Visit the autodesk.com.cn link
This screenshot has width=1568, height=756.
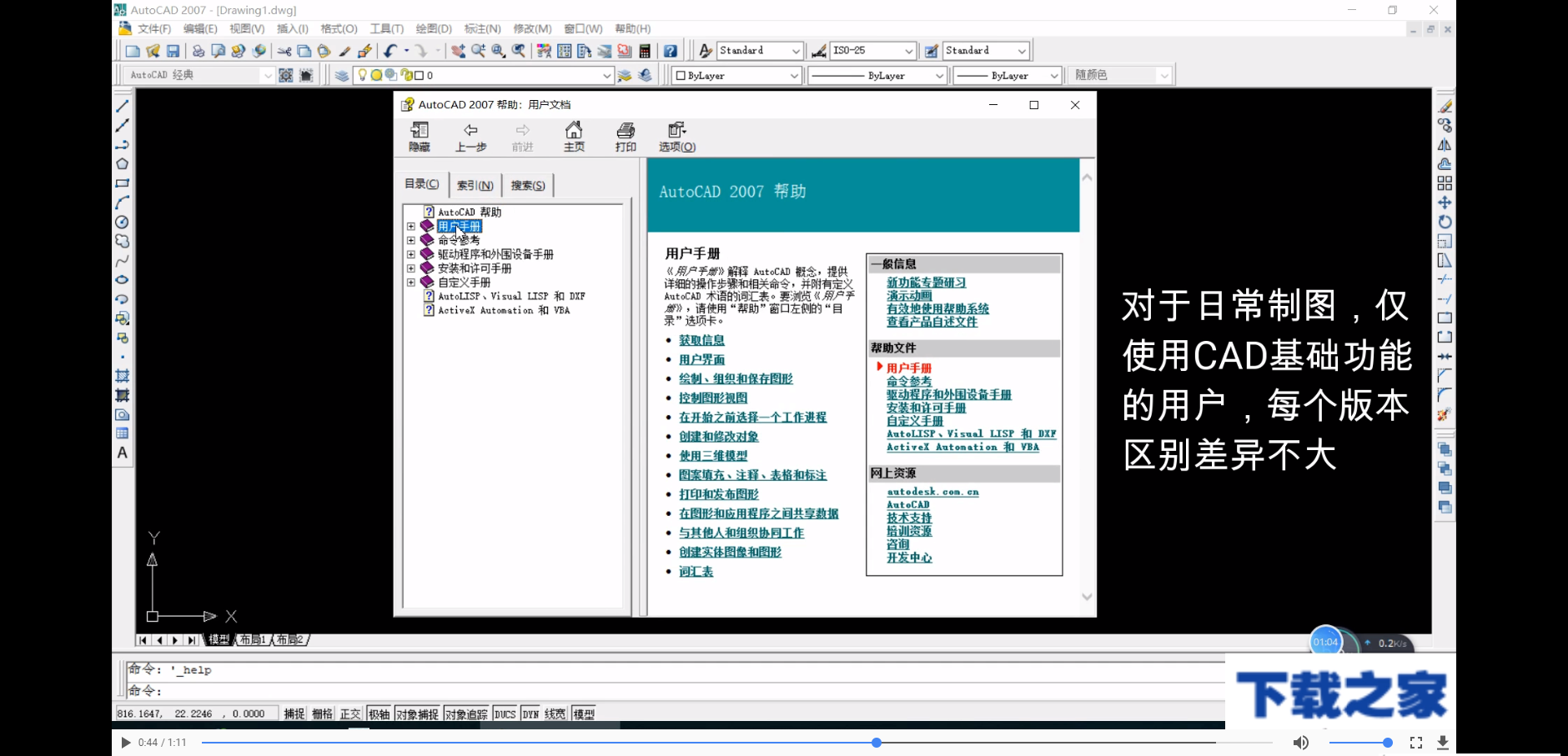pos(936,492)
